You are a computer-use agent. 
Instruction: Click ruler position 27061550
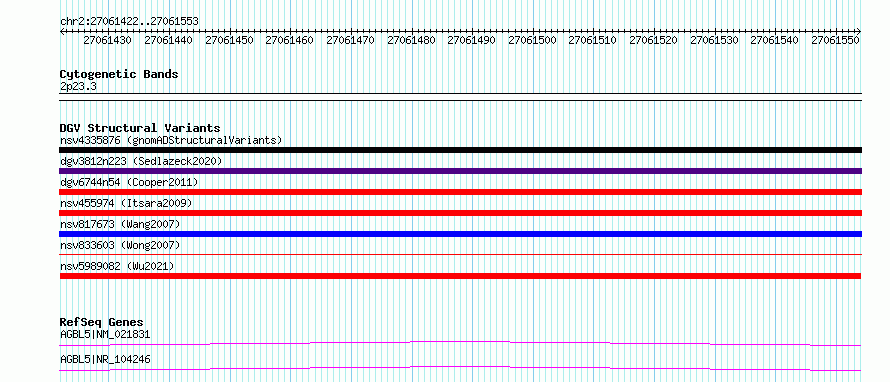(836, 40)
